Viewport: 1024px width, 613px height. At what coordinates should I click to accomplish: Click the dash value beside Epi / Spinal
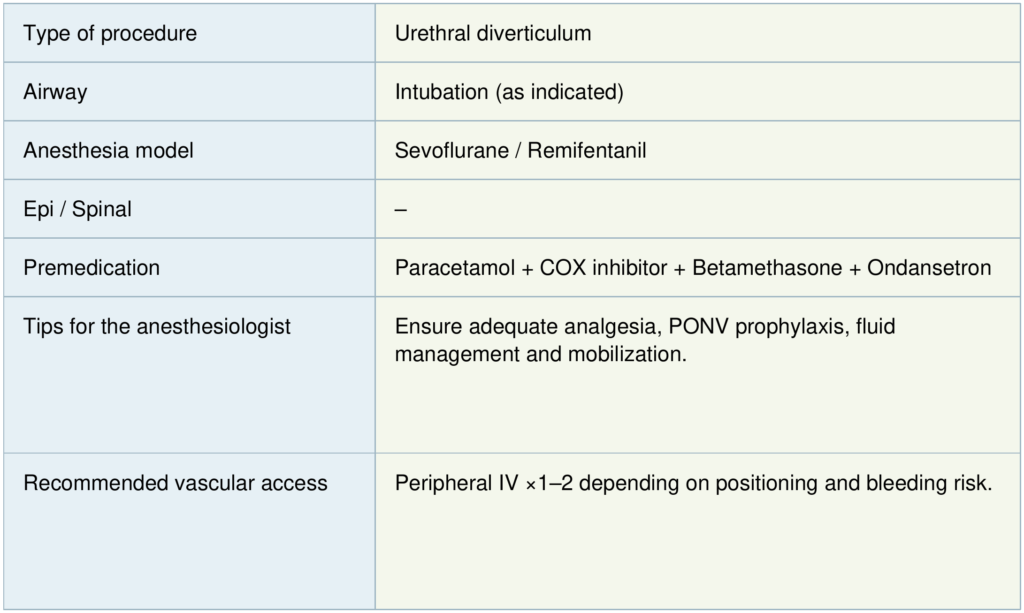401,210
